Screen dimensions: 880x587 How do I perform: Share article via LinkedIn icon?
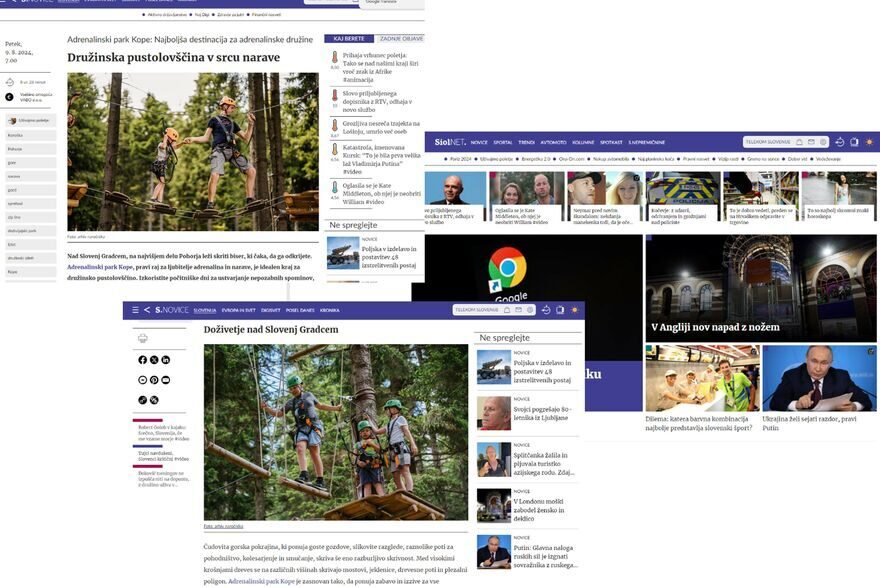[x=166, y=360]
